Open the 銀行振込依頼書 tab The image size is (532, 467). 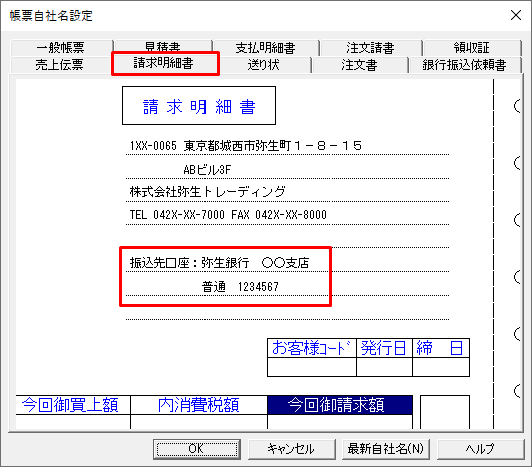tap(464, 64)
